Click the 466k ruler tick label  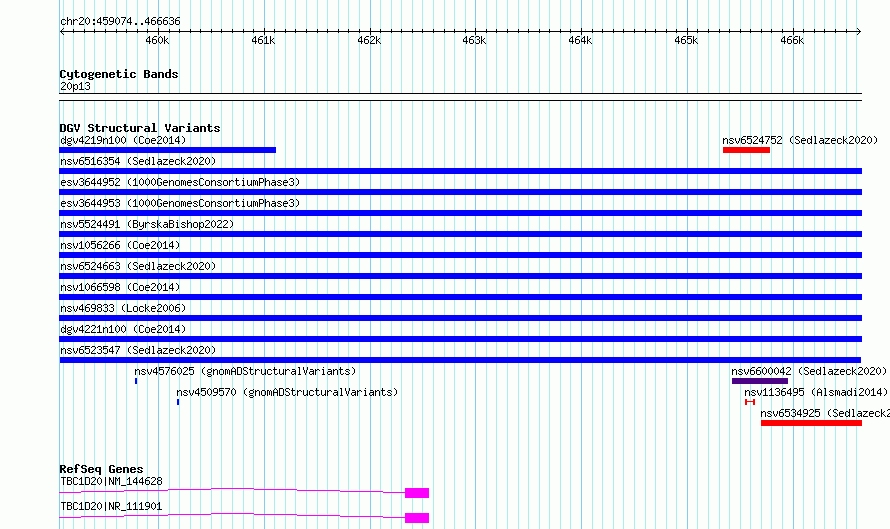tap(792, 40)
